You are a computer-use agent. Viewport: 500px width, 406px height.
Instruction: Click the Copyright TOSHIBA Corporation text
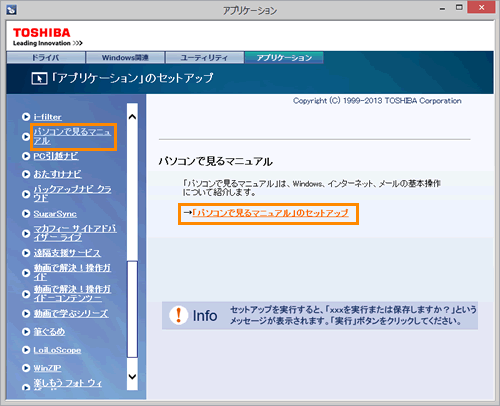pos(377,101)
